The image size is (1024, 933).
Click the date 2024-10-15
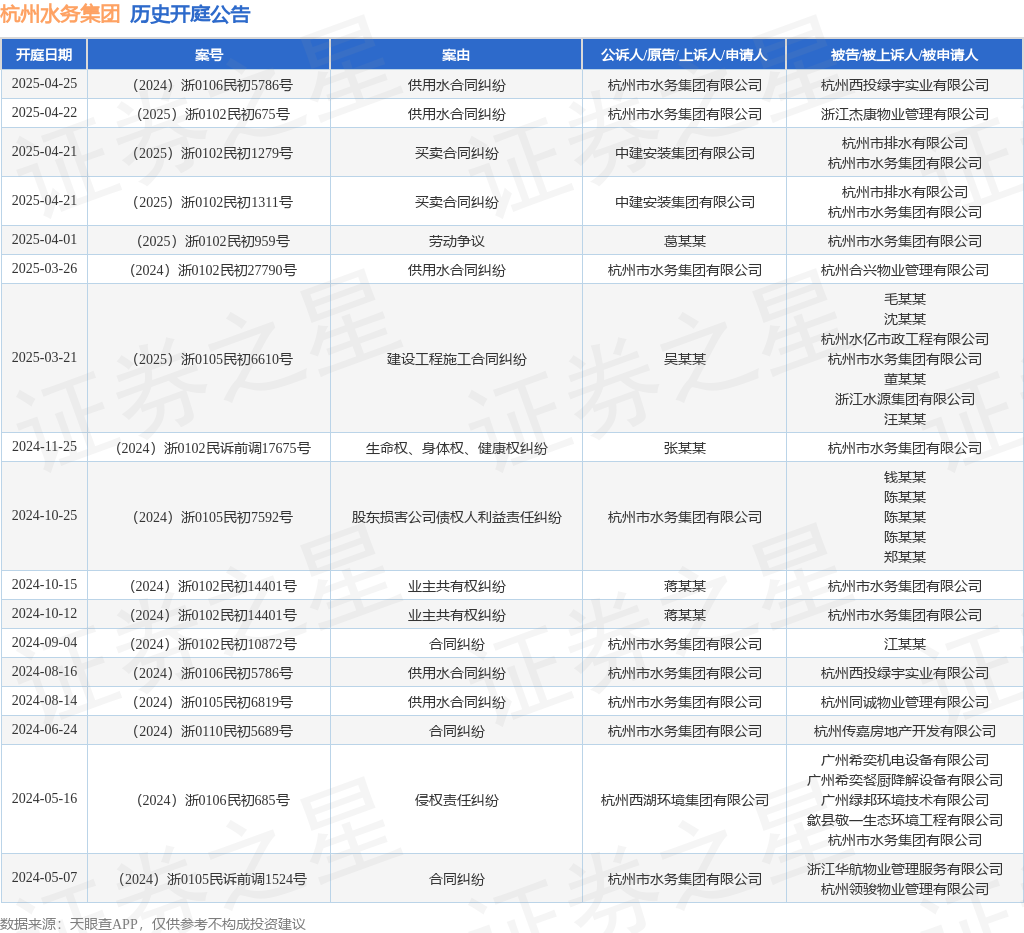point(44,584)
